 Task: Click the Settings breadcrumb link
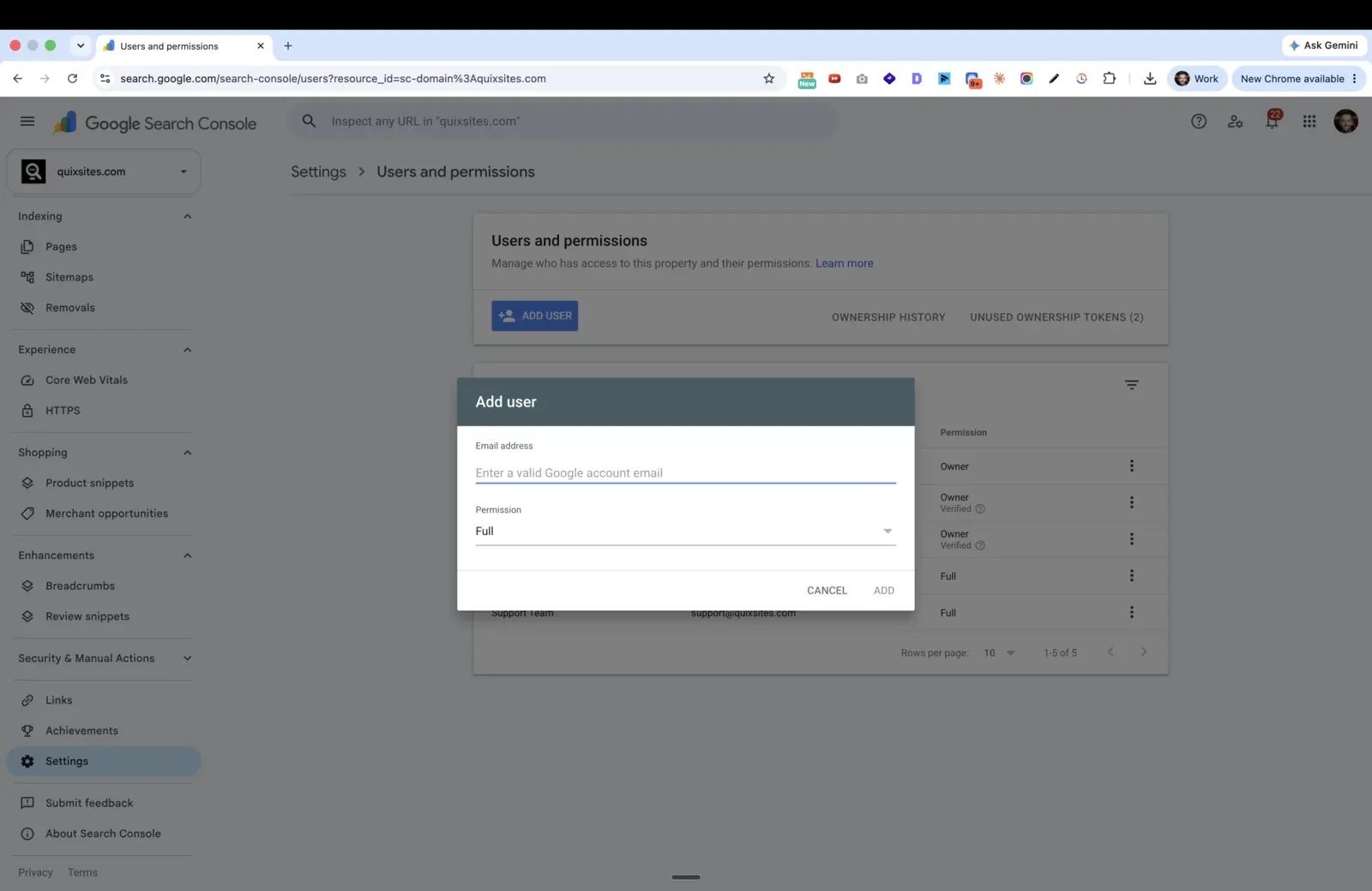coord(318,172)
